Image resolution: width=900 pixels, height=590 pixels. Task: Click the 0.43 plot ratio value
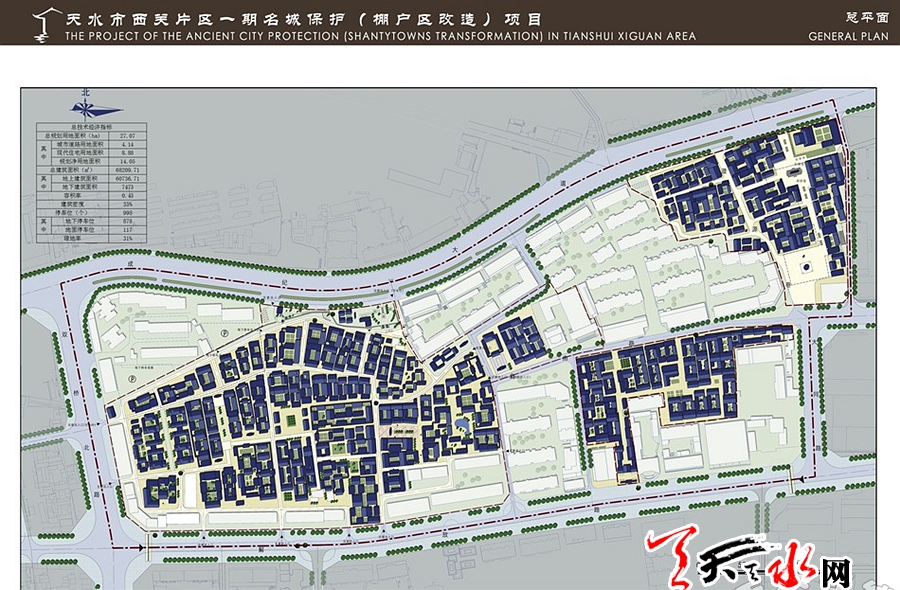point(127,195)
